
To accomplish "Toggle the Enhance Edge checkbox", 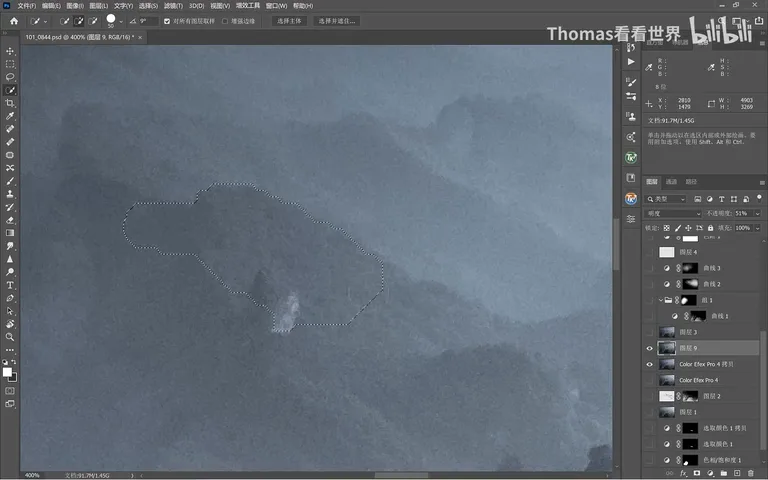I will (x=225, y=21).
